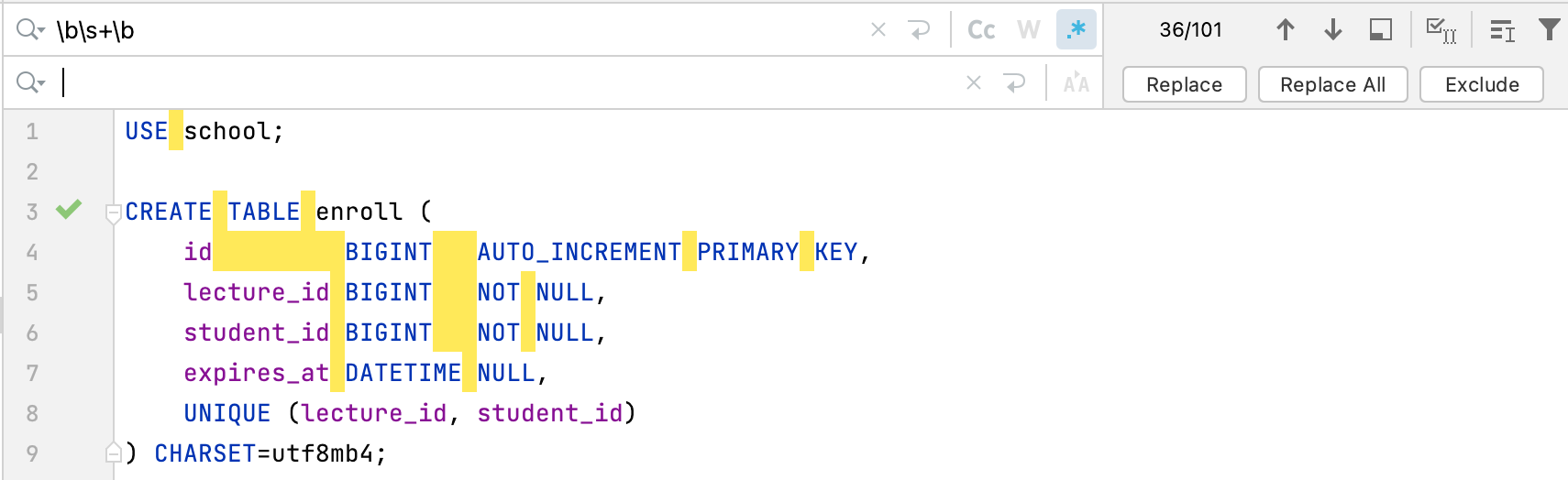Viewport: 1568px width, 480px height.
Task: Clear the search field text
Action: [878, 30]
